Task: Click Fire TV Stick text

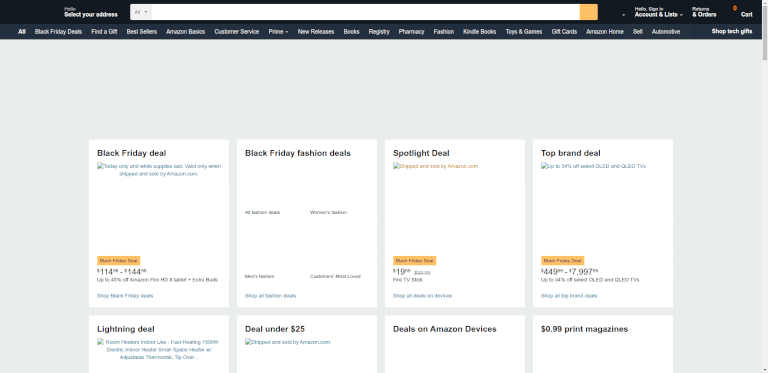Action: point(408,280)
